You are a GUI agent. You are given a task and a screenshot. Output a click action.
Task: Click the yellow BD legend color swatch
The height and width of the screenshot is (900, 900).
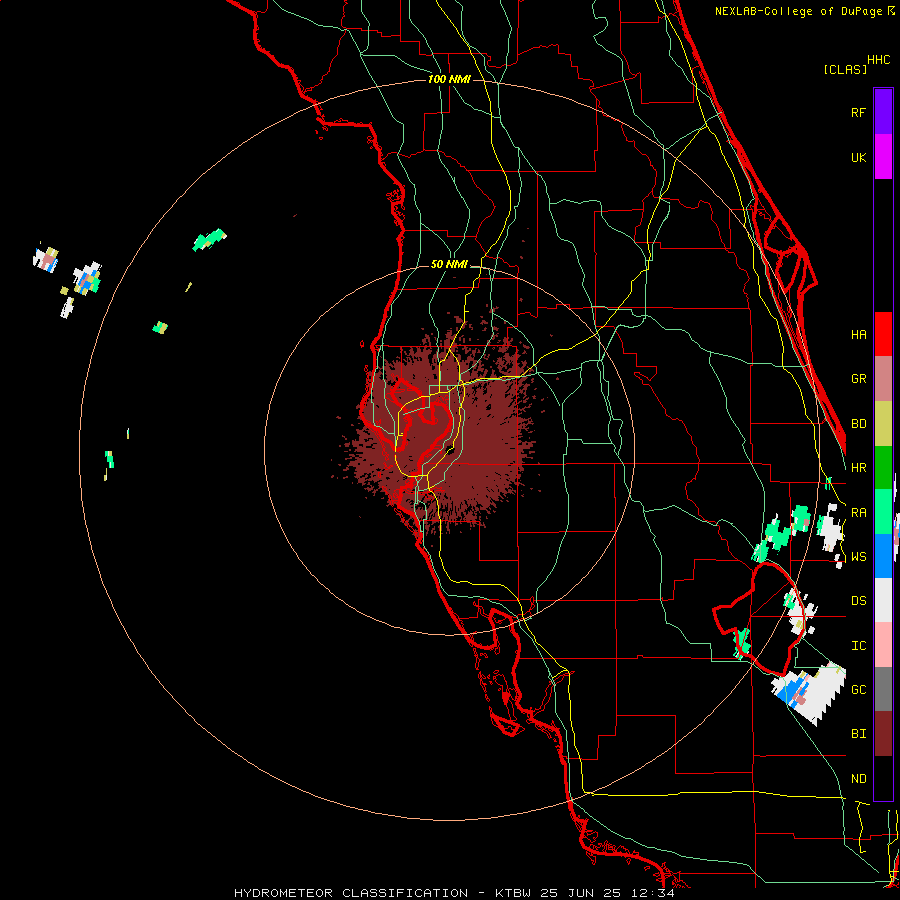pyautogui.click(x=883, y=424)
